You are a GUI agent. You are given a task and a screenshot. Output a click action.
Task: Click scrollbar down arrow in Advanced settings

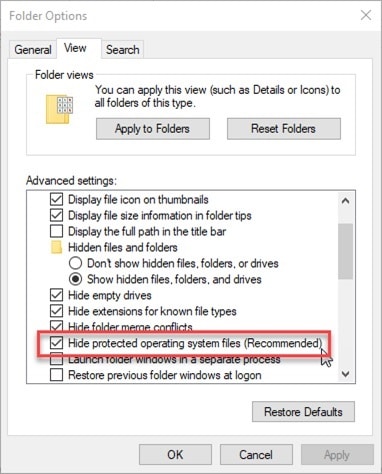coord(345,374)
